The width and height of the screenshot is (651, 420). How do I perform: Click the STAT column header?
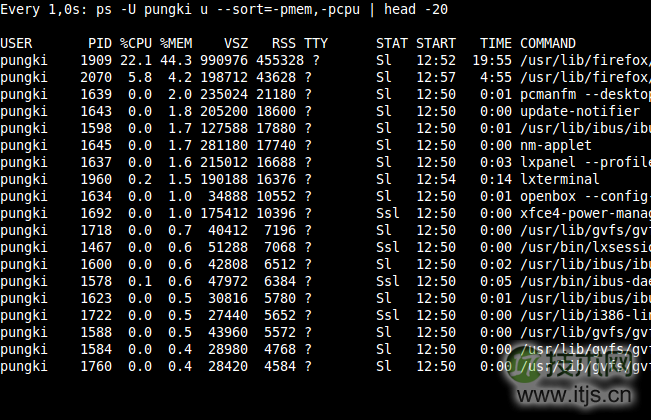391,43
